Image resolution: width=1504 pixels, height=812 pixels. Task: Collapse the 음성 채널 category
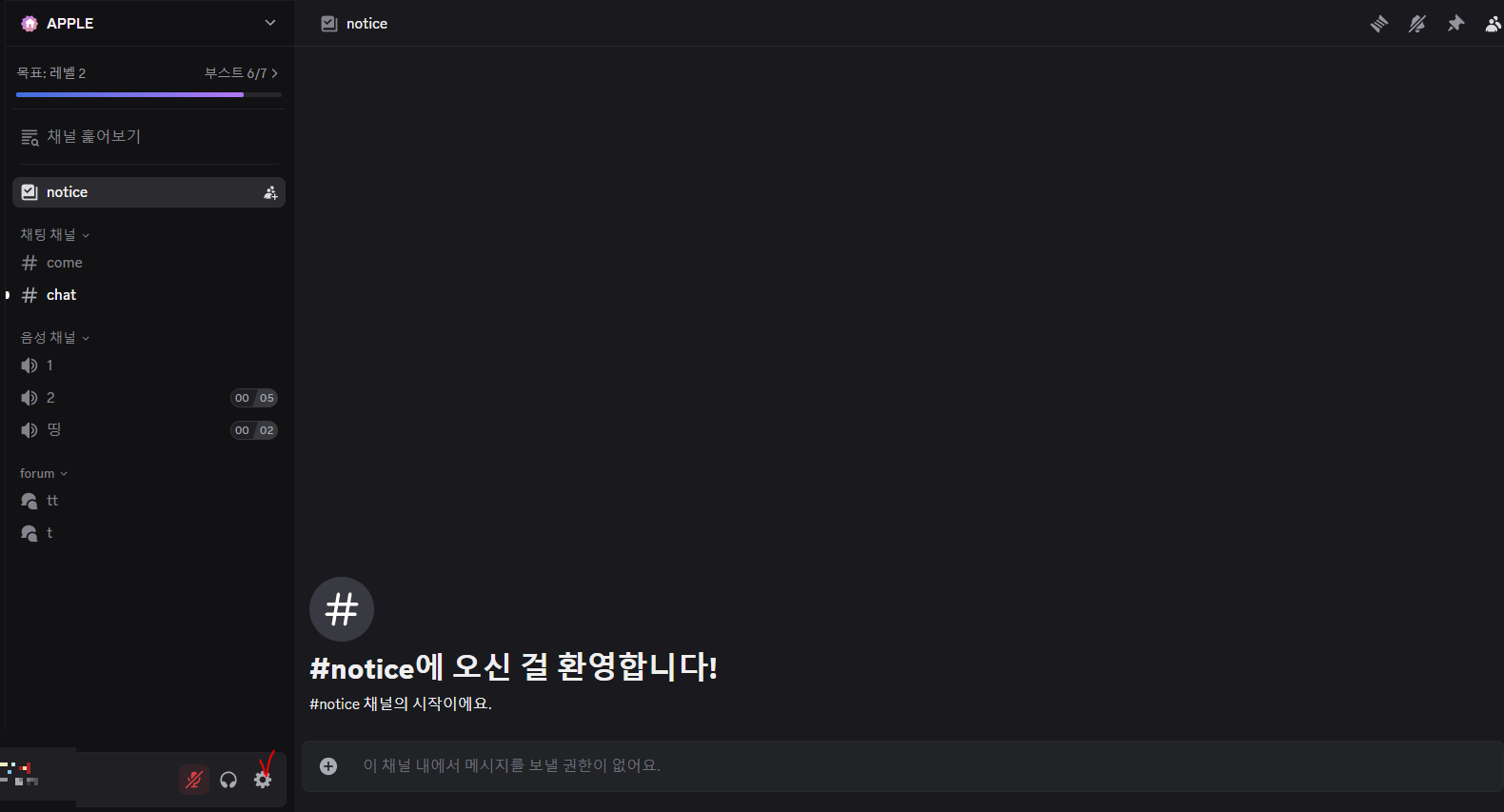tap(55, 337)
